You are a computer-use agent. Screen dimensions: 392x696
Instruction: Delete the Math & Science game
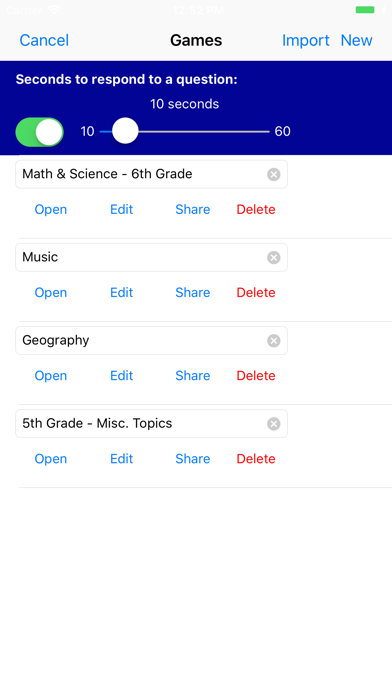tap(256, 210)
